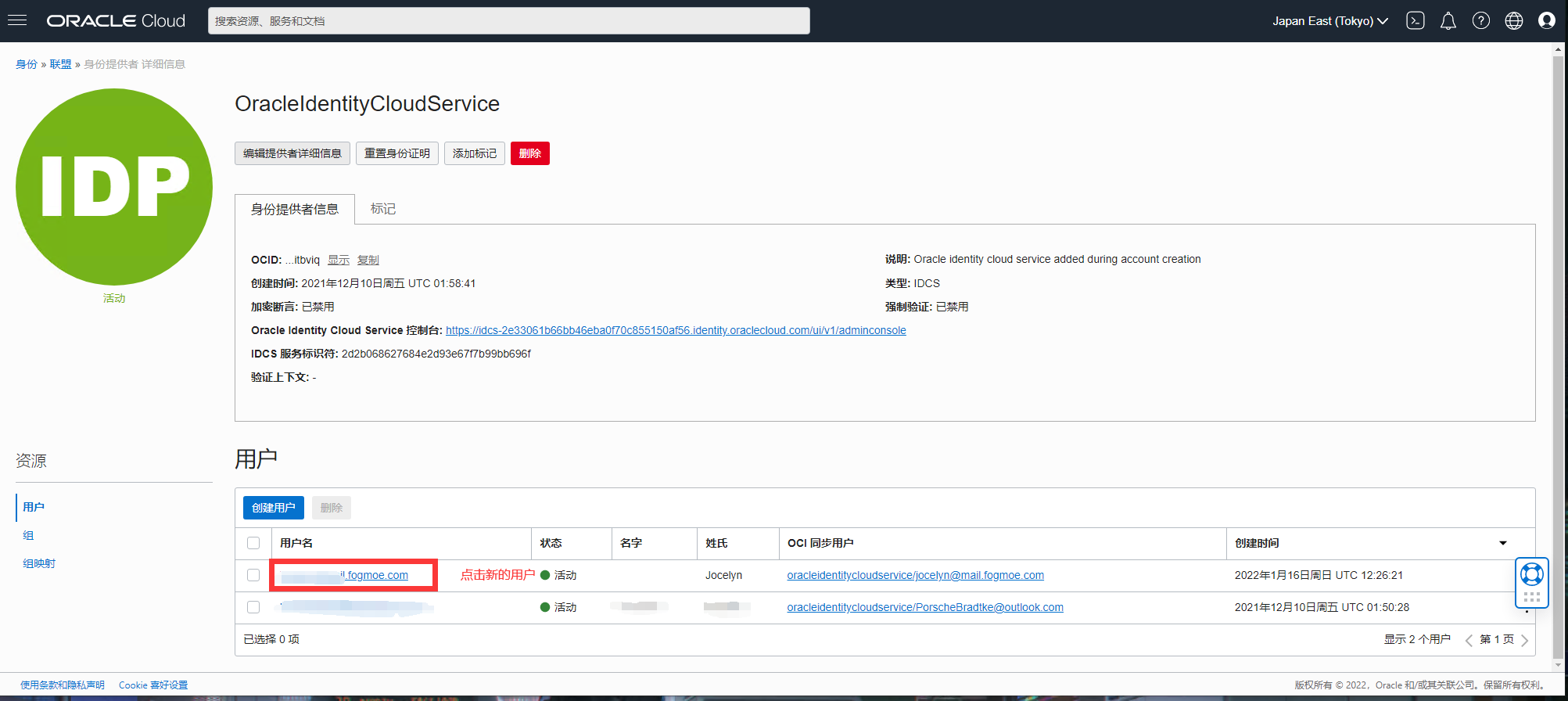Select 用户 in resources sidebar
Viewport: 1568px width, 701px height.
pos(34,507)
